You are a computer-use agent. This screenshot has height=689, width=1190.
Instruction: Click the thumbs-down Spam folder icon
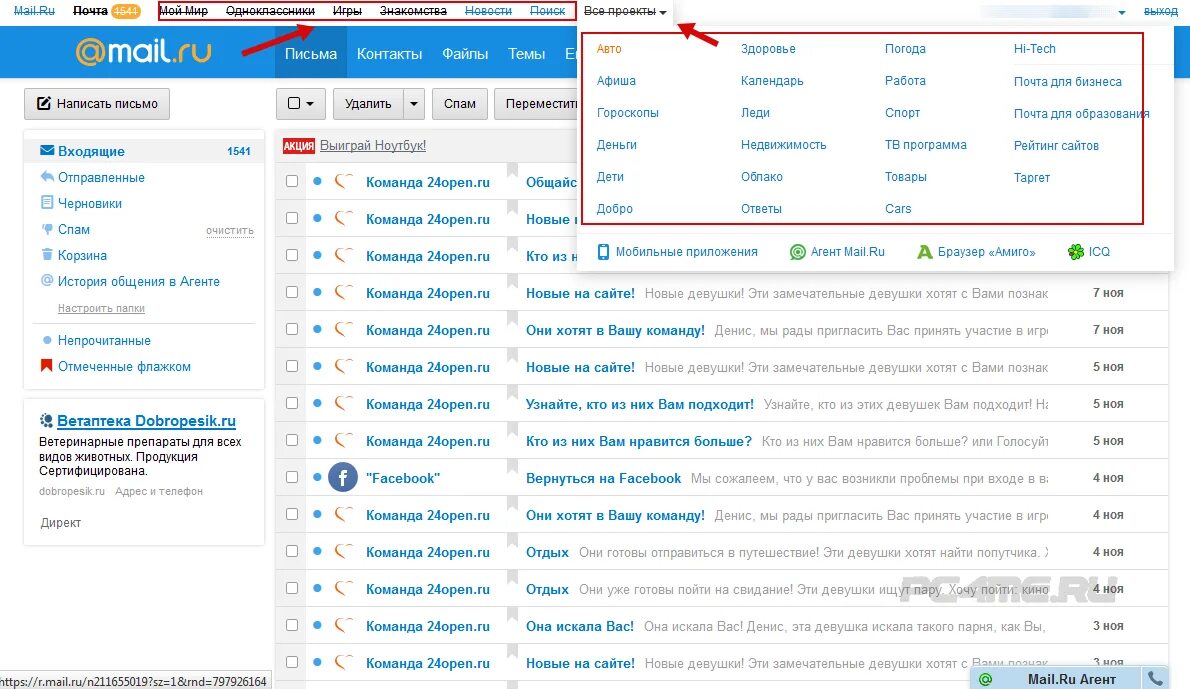click(46, 228)
